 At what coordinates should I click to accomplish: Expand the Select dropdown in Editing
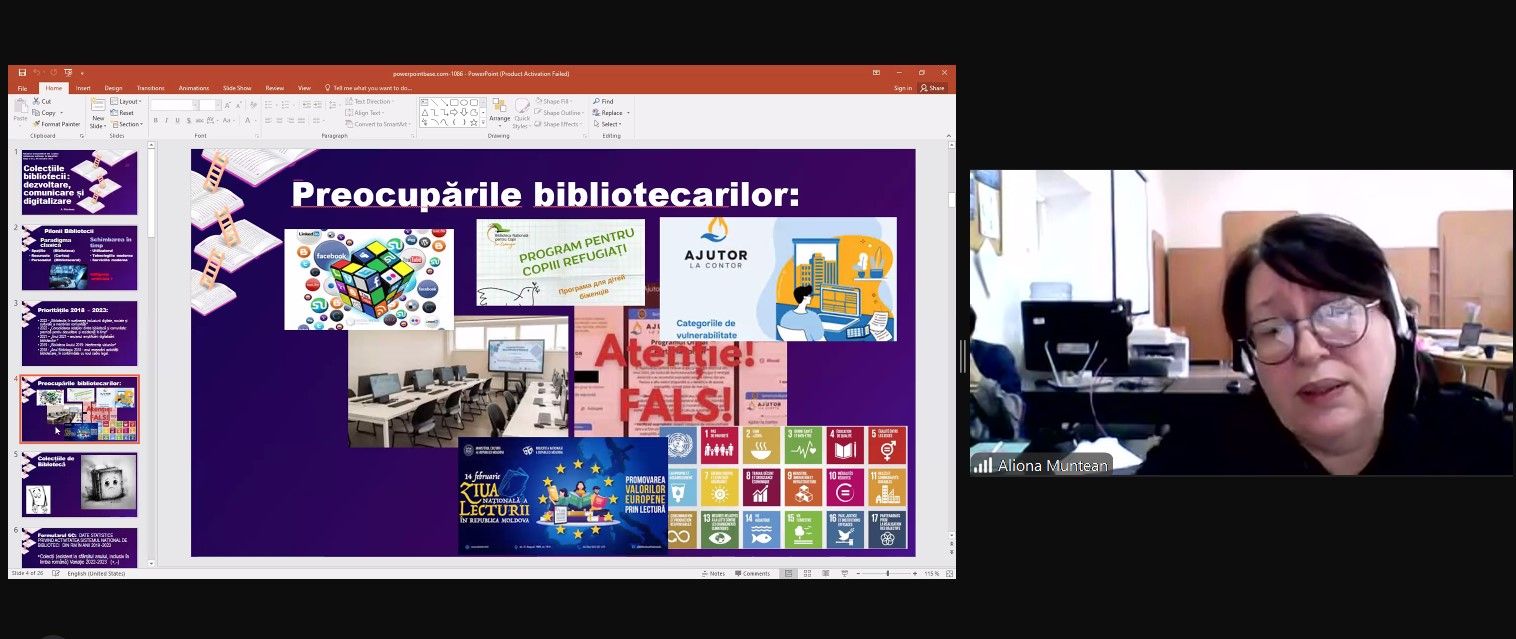(x=607, y=124)
